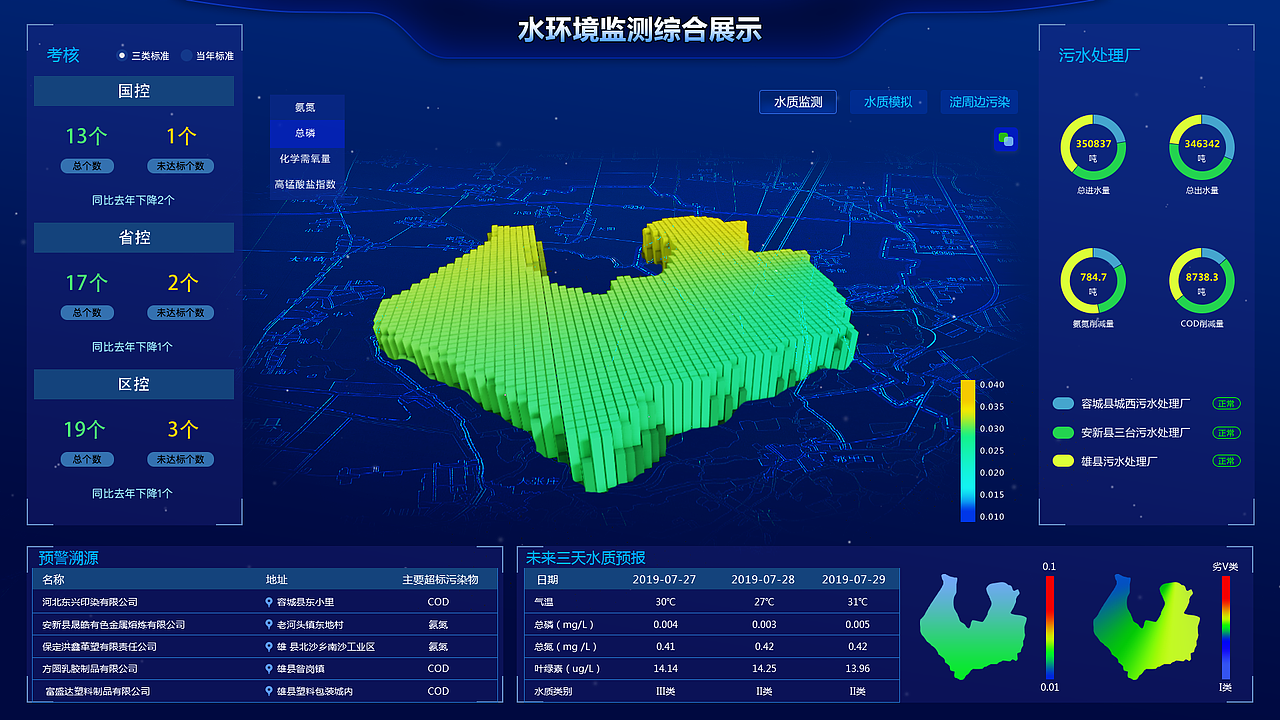Click location pin icon for 容城县东小里
Viewport: 1280px width, 720px height.
(x=269, y=602)
